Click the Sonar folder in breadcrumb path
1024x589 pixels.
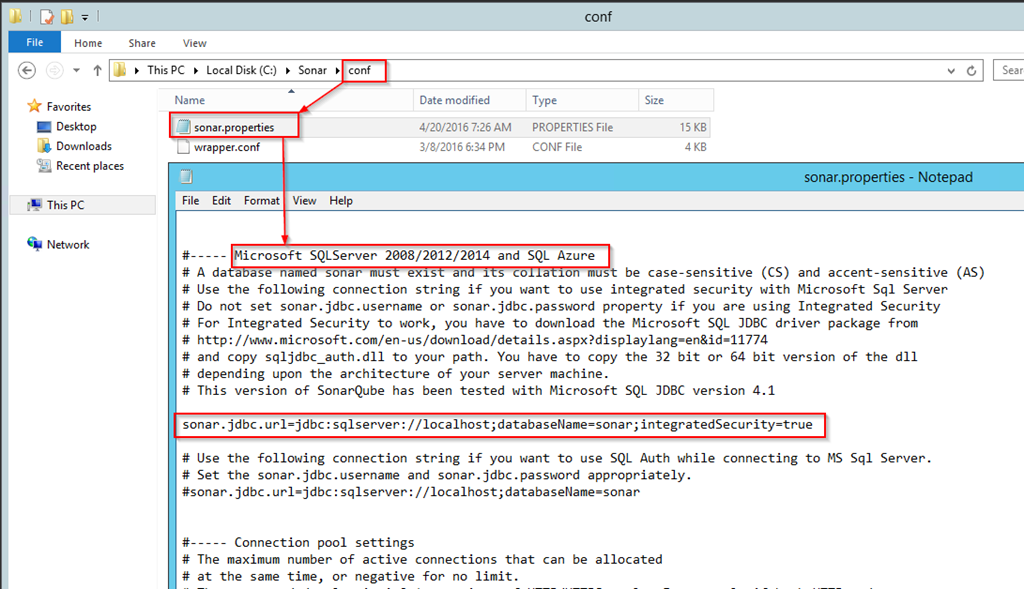tap(312, 70)
